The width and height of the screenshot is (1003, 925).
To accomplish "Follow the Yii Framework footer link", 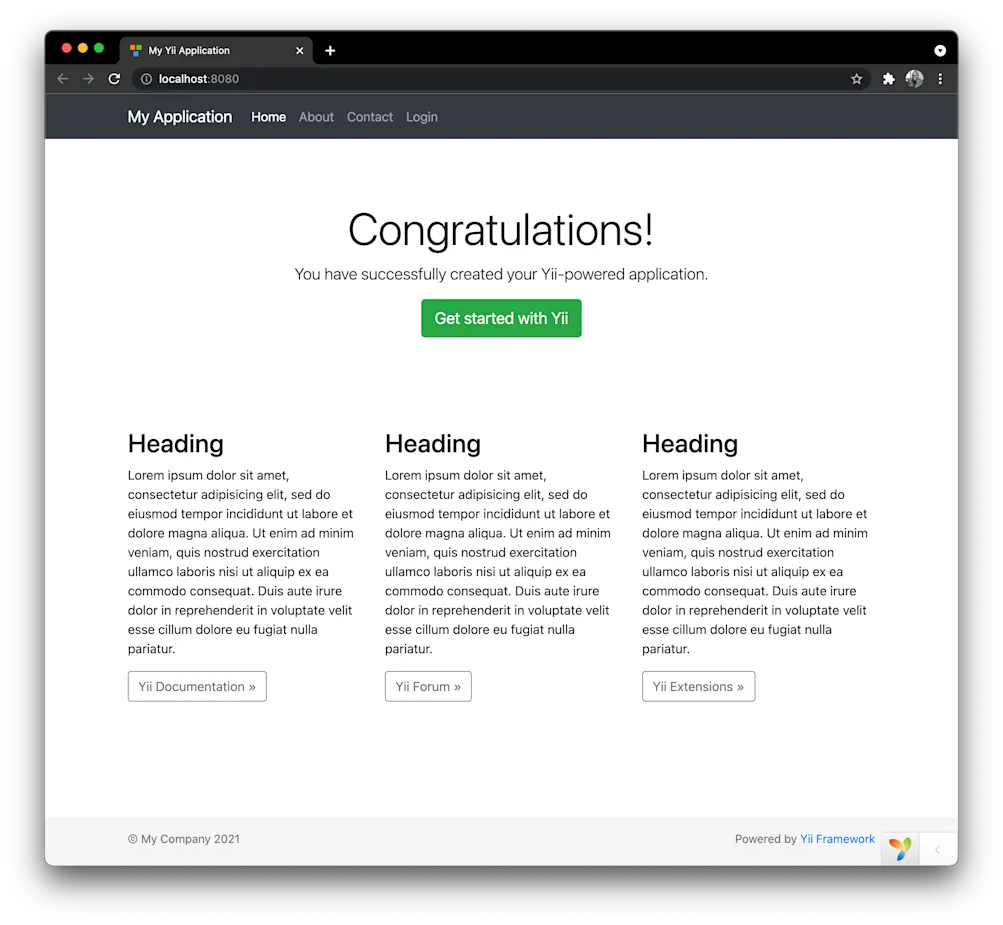I will (837, 839).
